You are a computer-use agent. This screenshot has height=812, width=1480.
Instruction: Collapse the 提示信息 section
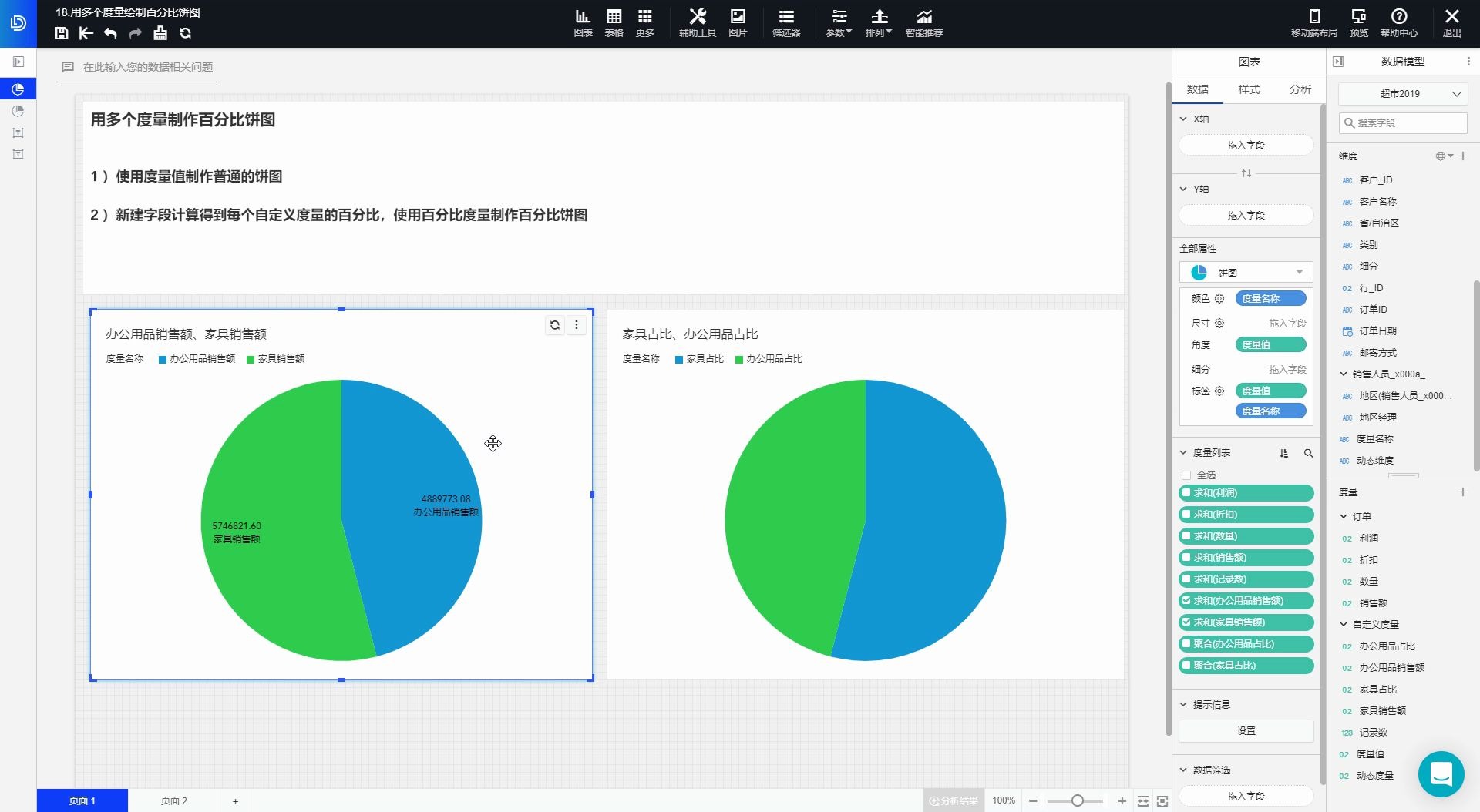1184,704
